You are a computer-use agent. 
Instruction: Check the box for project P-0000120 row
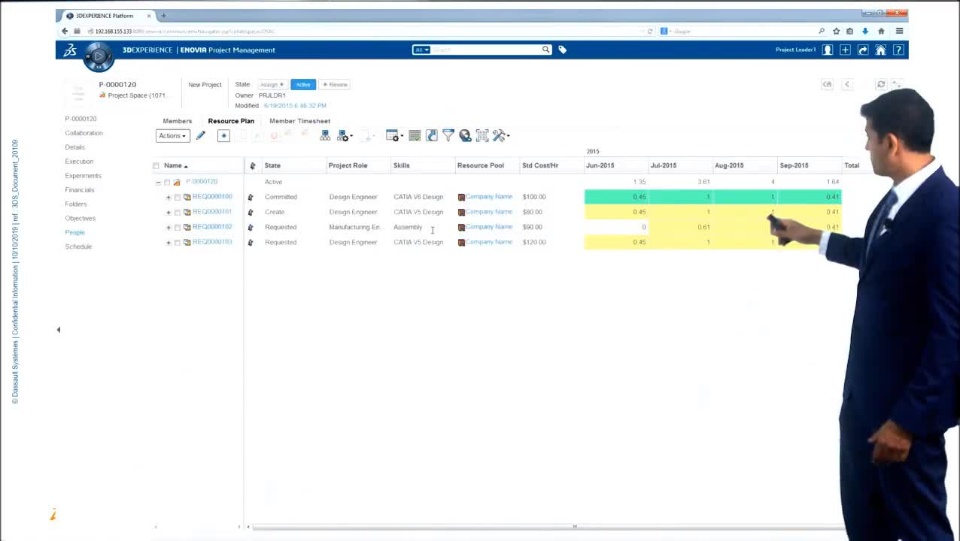click(x=167, y=182)
